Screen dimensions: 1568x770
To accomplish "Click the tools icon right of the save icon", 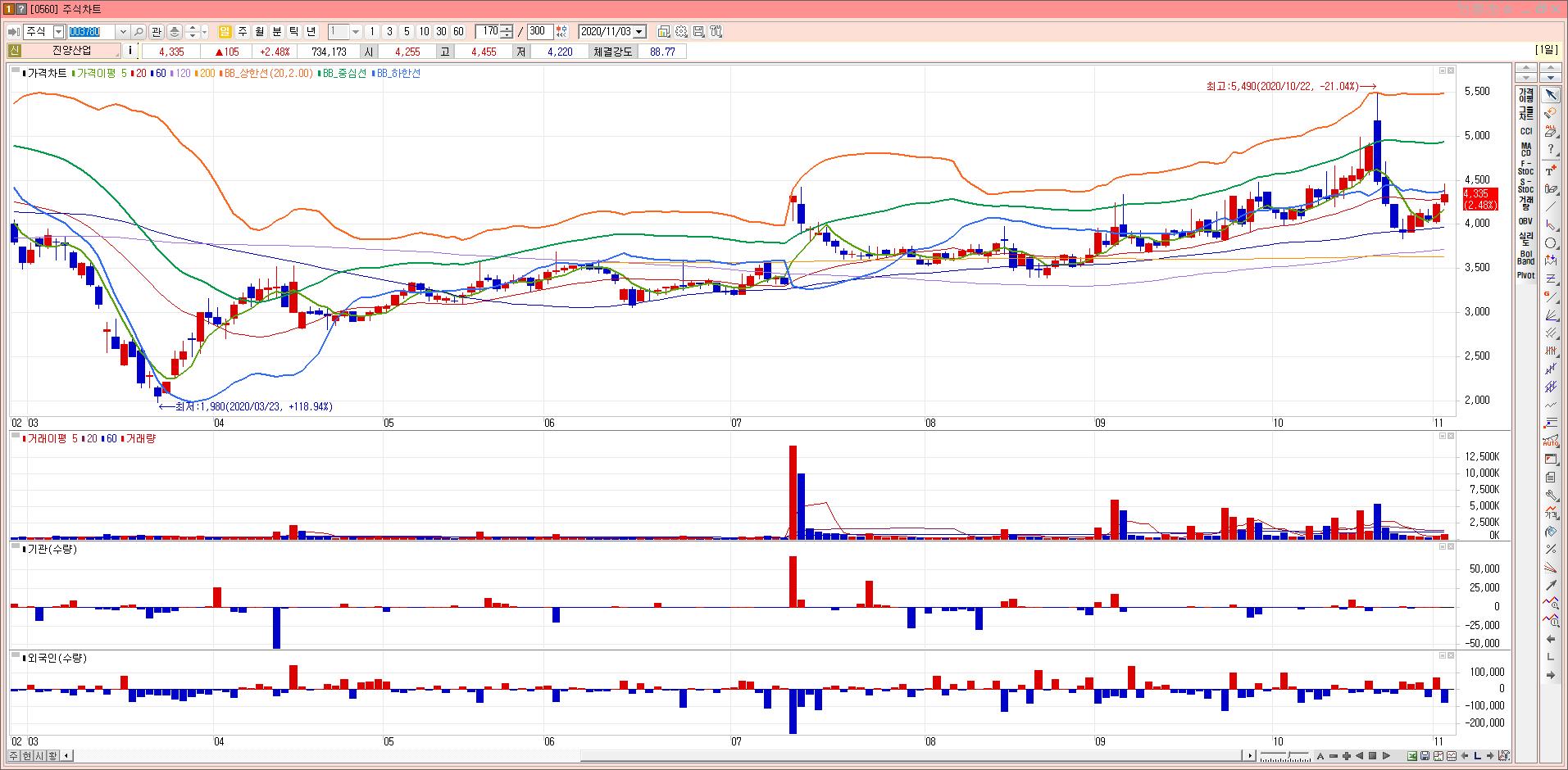I will click(716, 32).
